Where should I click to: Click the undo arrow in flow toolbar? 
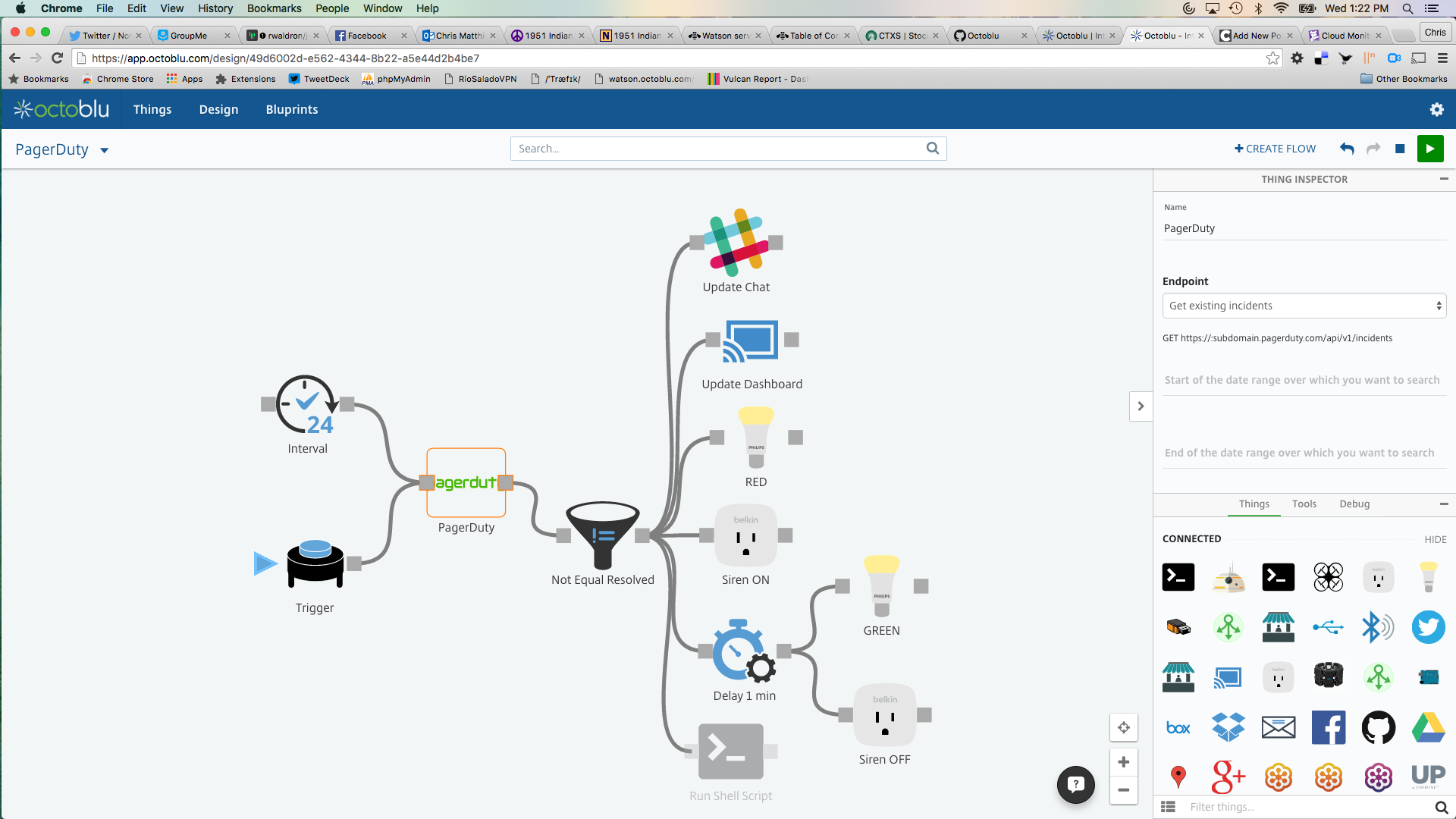pyautogui.click(x=1347, y=149)
